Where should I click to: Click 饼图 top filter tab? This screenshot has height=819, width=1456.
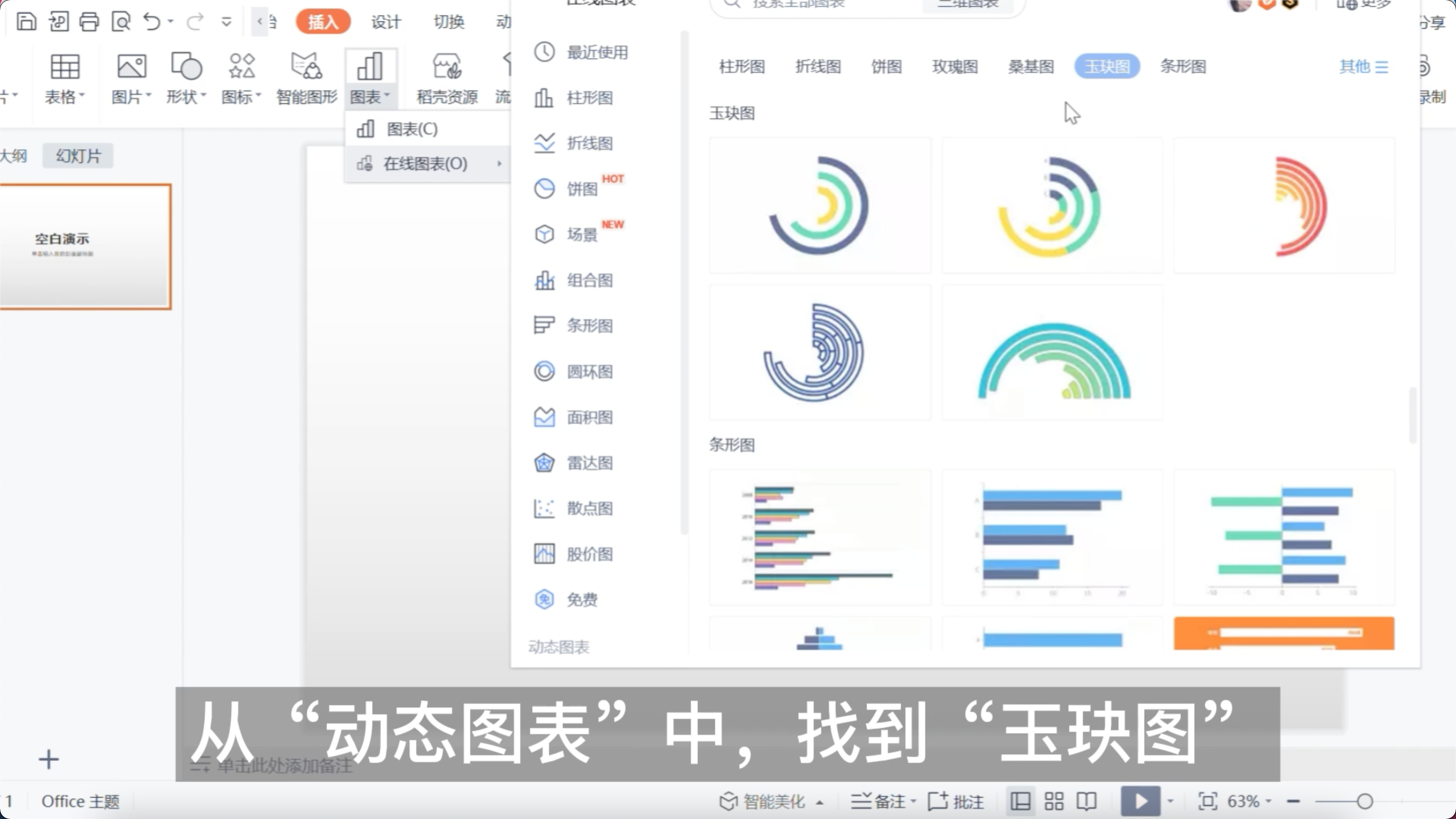886,67
